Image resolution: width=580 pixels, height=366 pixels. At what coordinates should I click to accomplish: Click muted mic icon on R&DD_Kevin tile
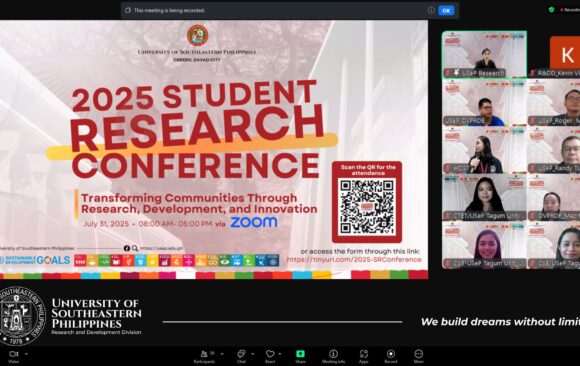point(533,73)
